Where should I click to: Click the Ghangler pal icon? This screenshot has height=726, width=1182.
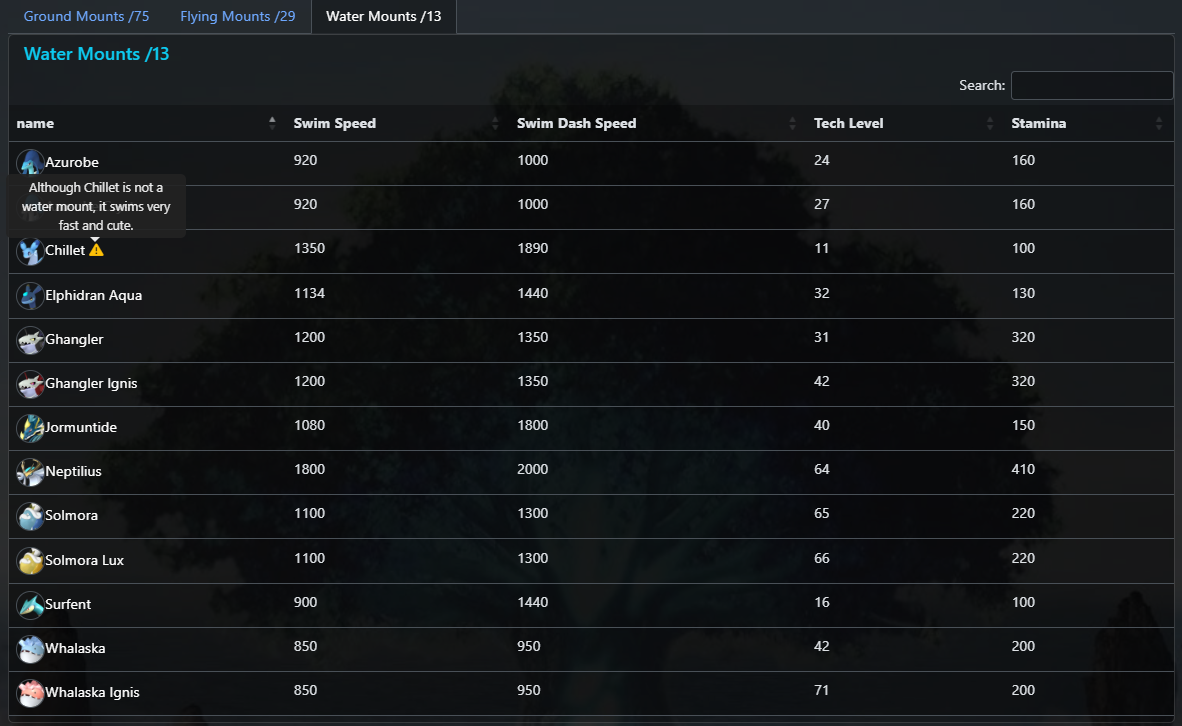[30, 340]
